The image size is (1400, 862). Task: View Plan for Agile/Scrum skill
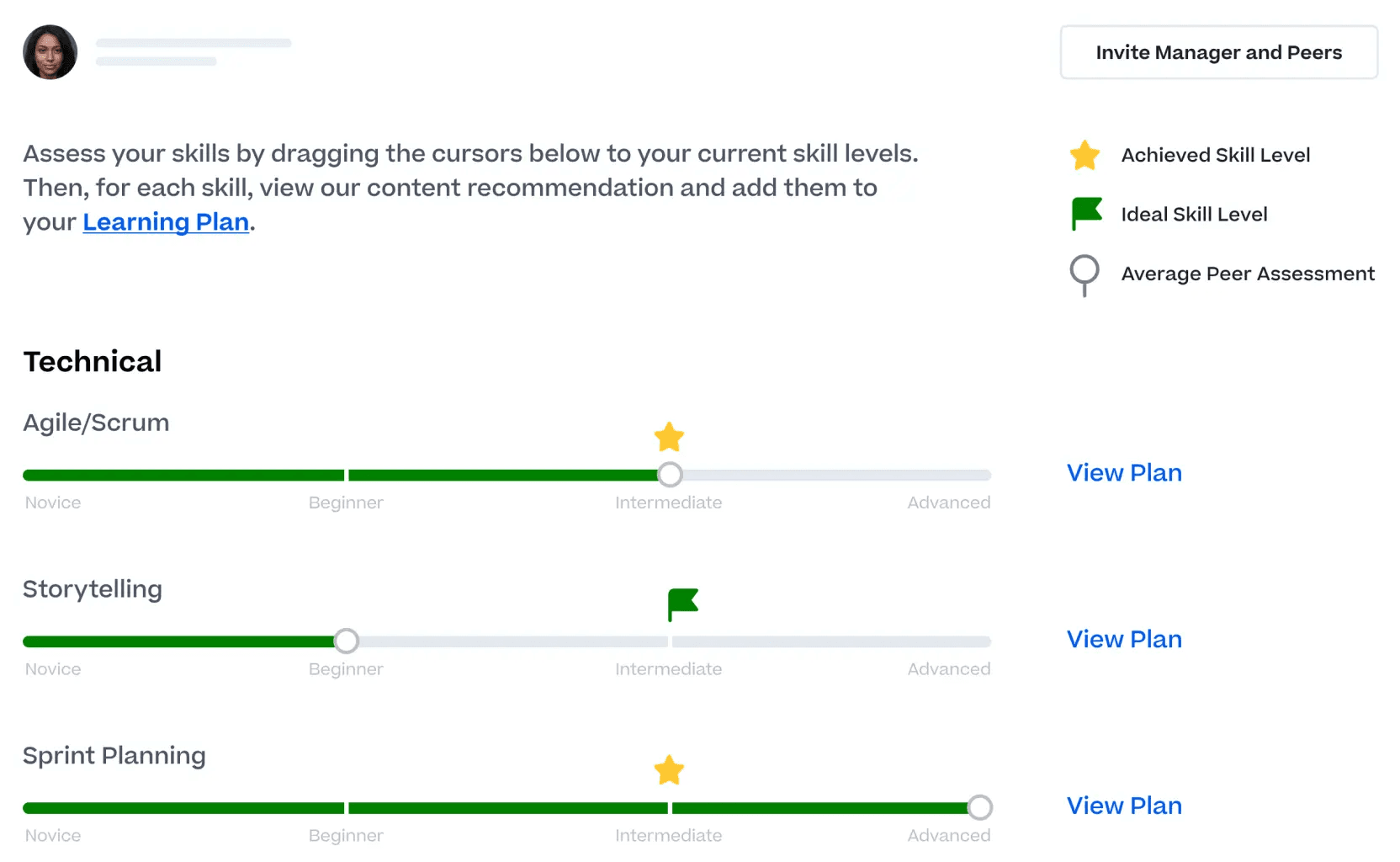coord(1124,472)
